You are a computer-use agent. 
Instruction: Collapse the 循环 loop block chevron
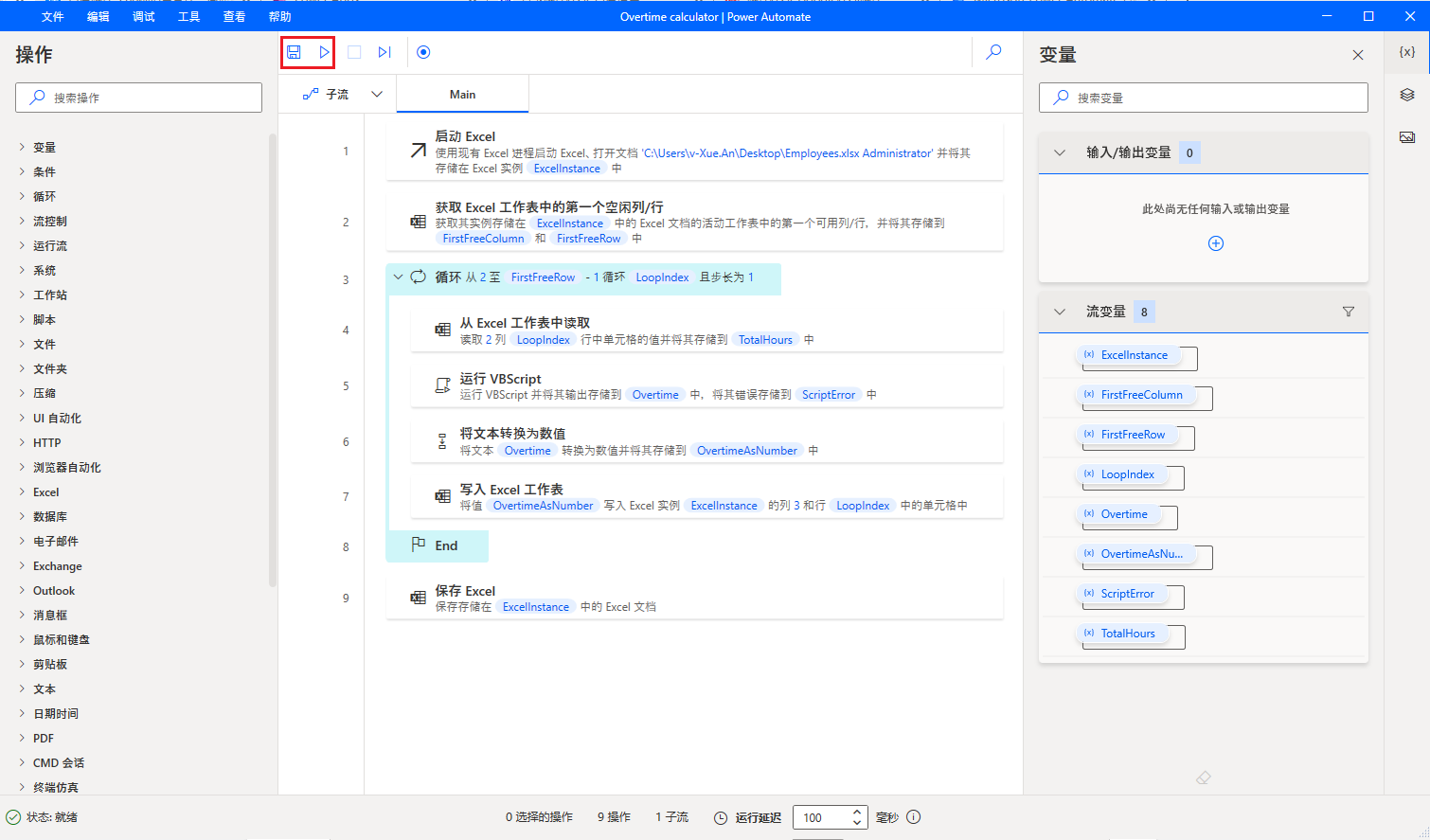[398, 277]
